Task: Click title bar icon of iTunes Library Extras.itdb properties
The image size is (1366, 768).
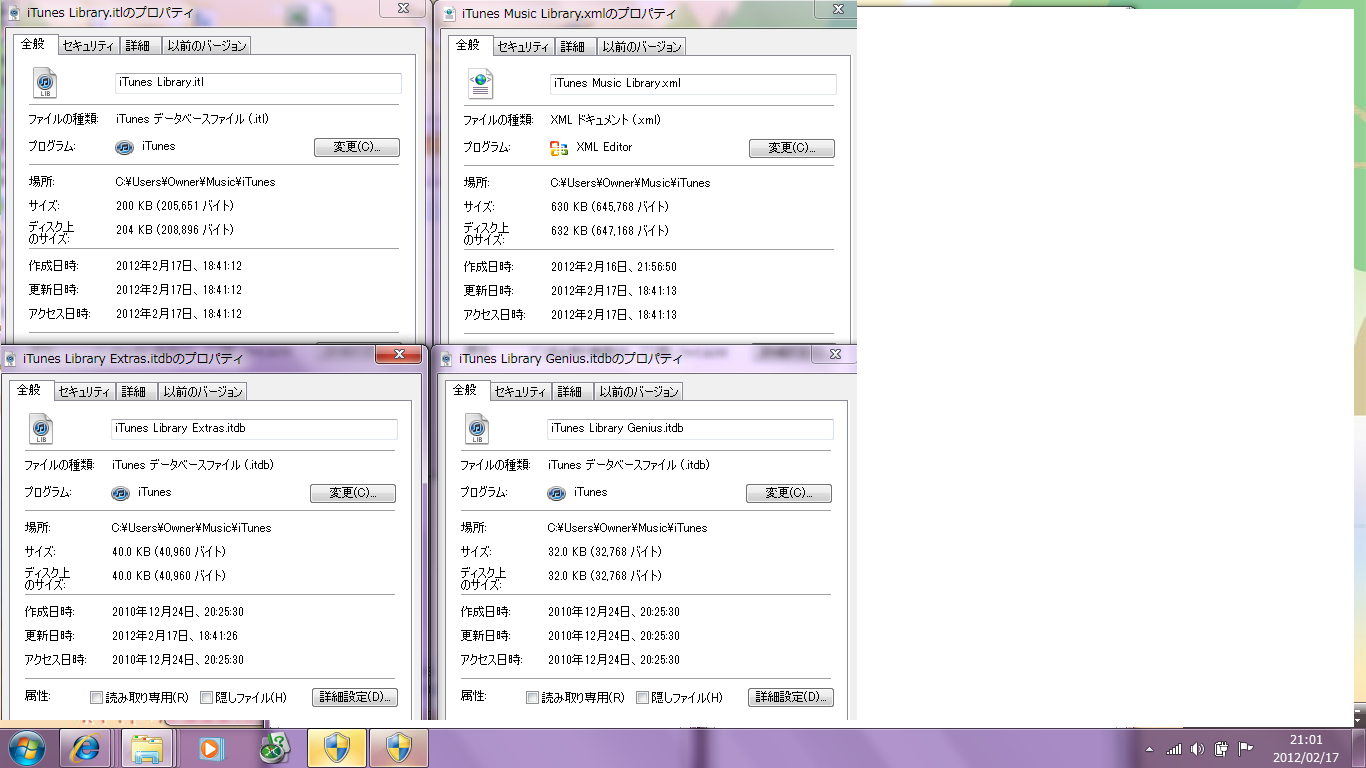Action: (11, 358)
